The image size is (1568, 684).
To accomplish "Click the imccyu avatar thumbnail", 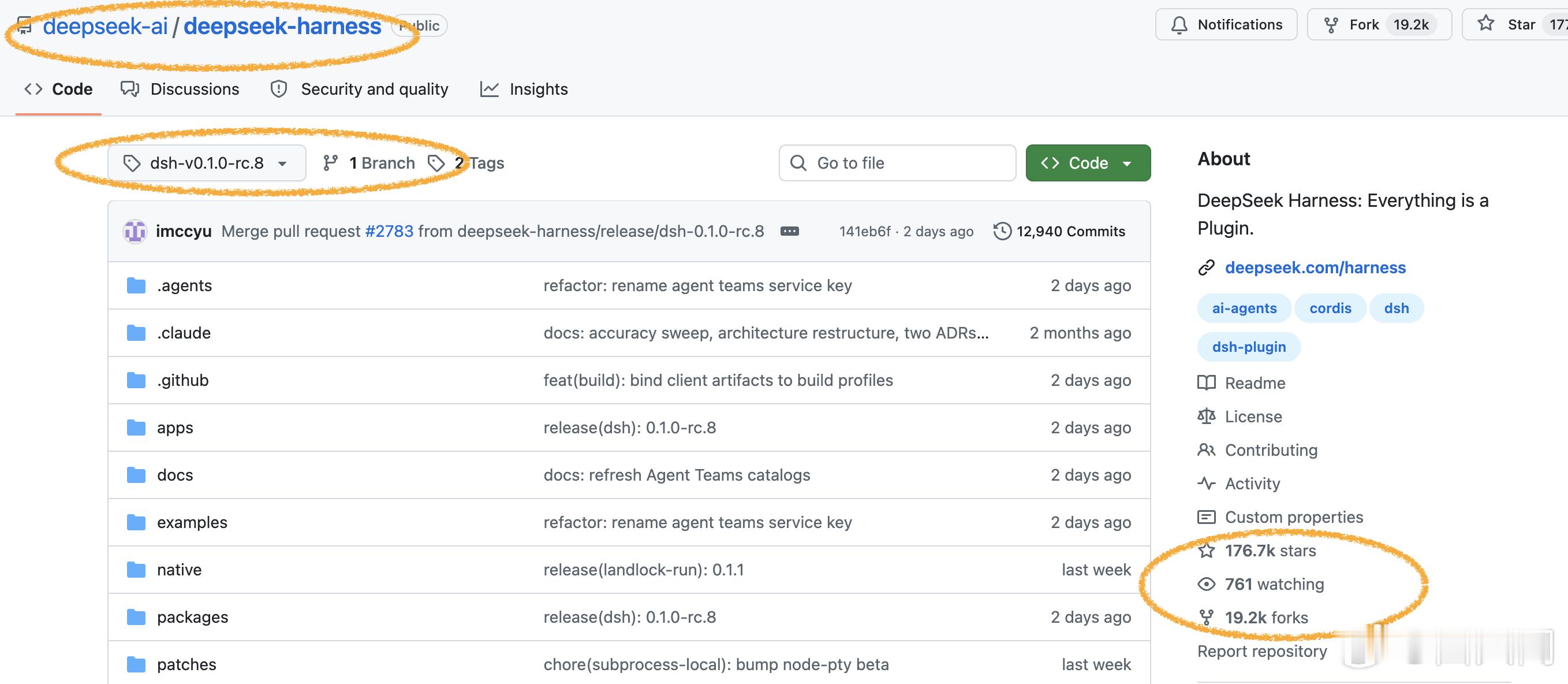I will 135,232.
